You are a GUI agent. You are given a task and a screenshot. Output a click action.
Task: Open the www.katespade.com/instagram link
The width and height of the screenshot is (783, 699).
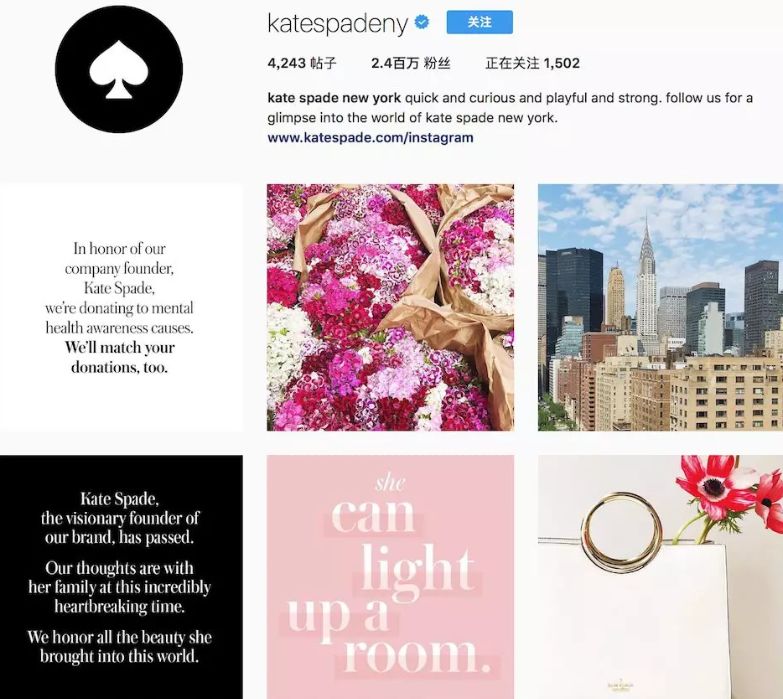pyautogui.click(x=370, y=137)
